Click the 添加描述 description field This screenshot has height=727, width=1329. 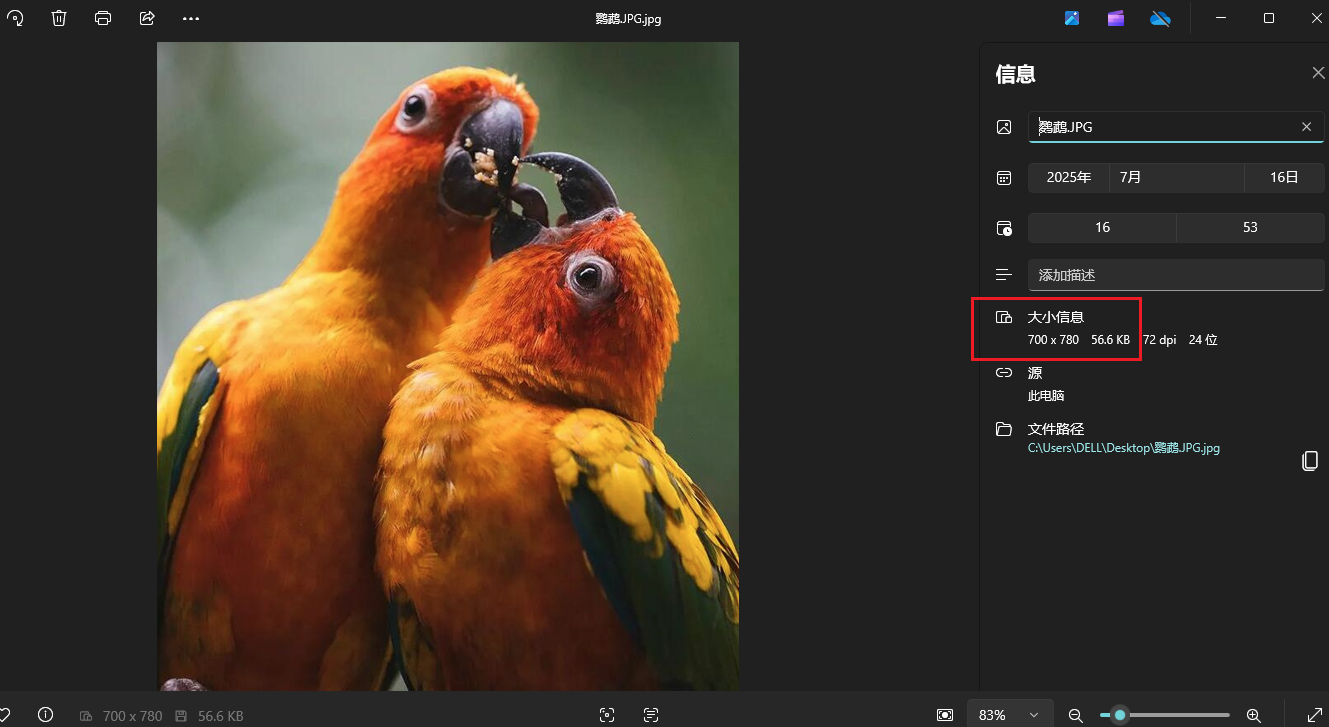[1176, 275]
